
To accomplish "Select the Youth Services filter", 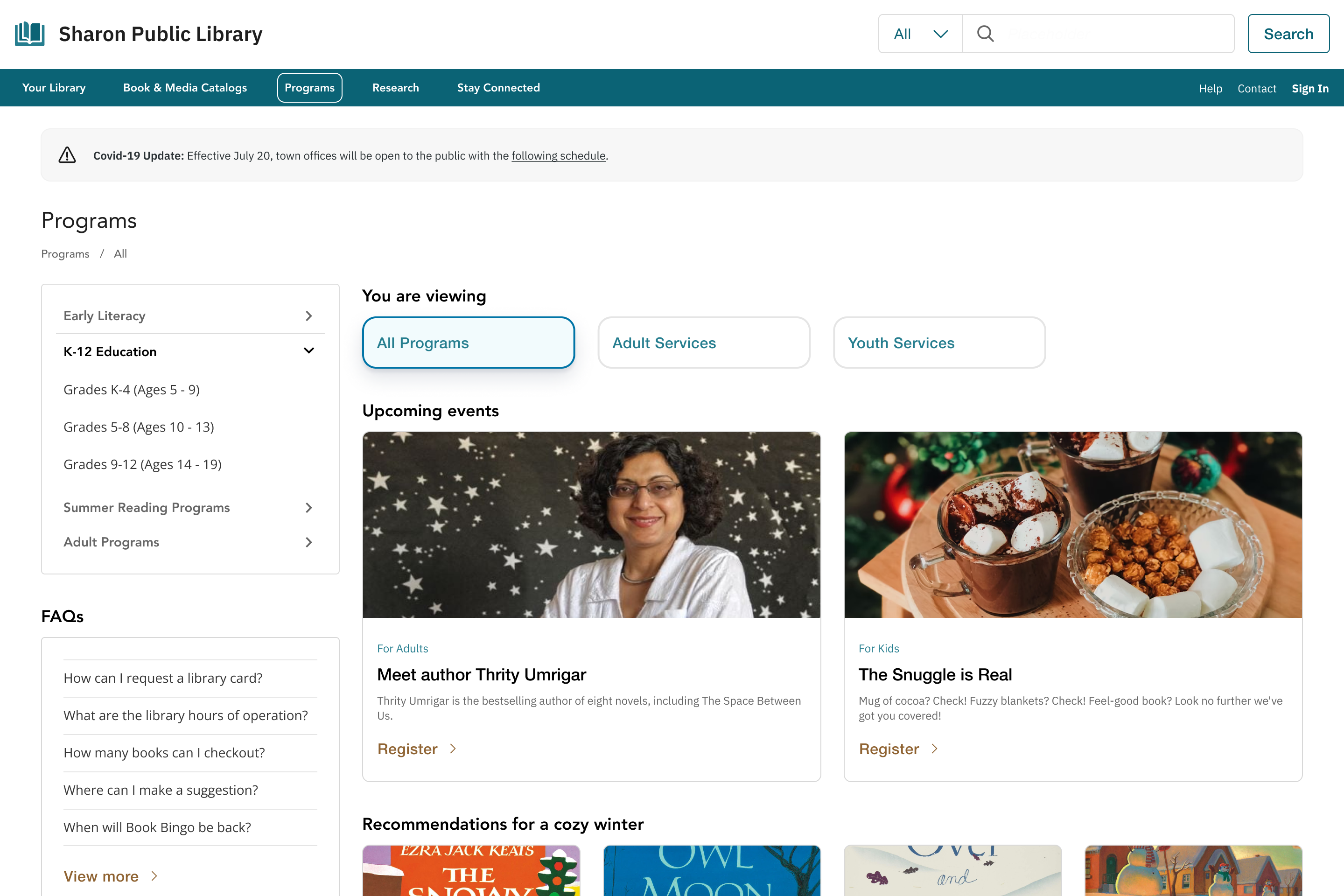I will (939, 343).
